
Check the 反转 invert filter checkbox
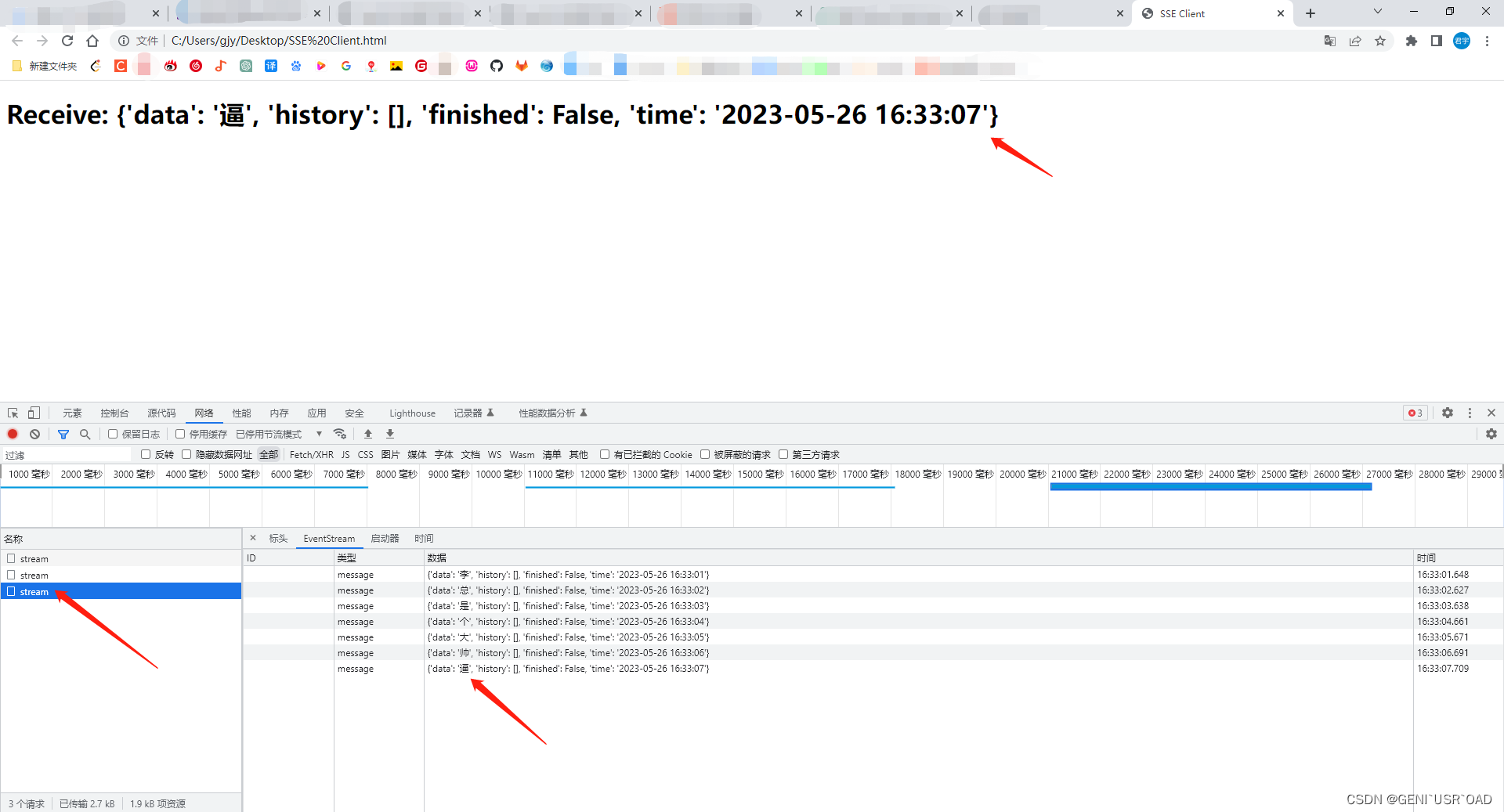click(146, 454)
